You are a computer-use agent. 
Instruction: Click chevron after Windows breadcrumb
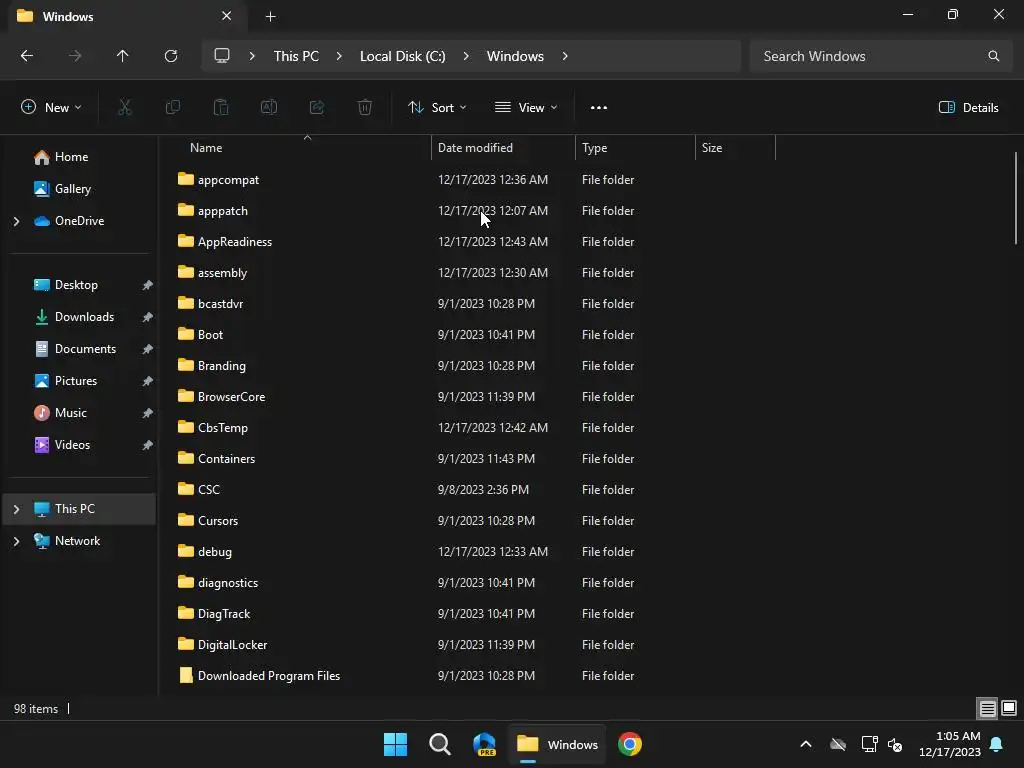[x=565, y=56]
